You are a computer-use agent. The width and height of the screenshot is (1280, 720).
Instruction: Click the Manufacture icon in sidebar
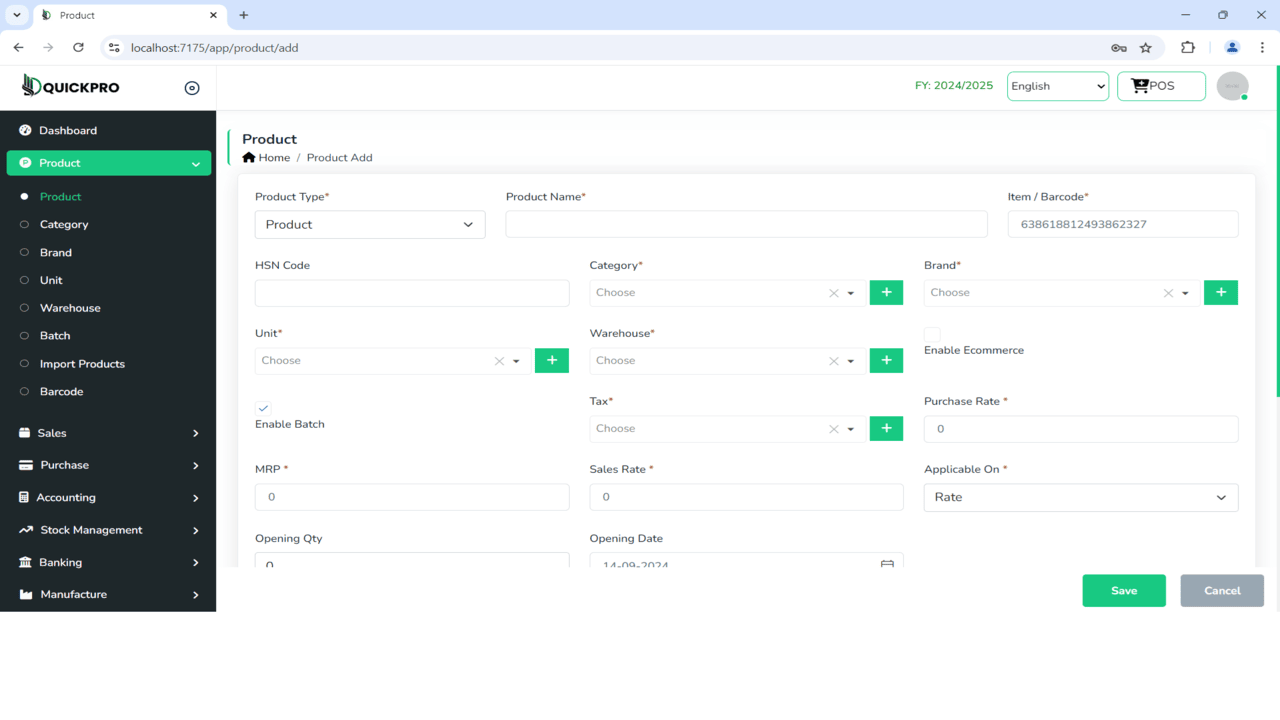[x=24, y=594]
